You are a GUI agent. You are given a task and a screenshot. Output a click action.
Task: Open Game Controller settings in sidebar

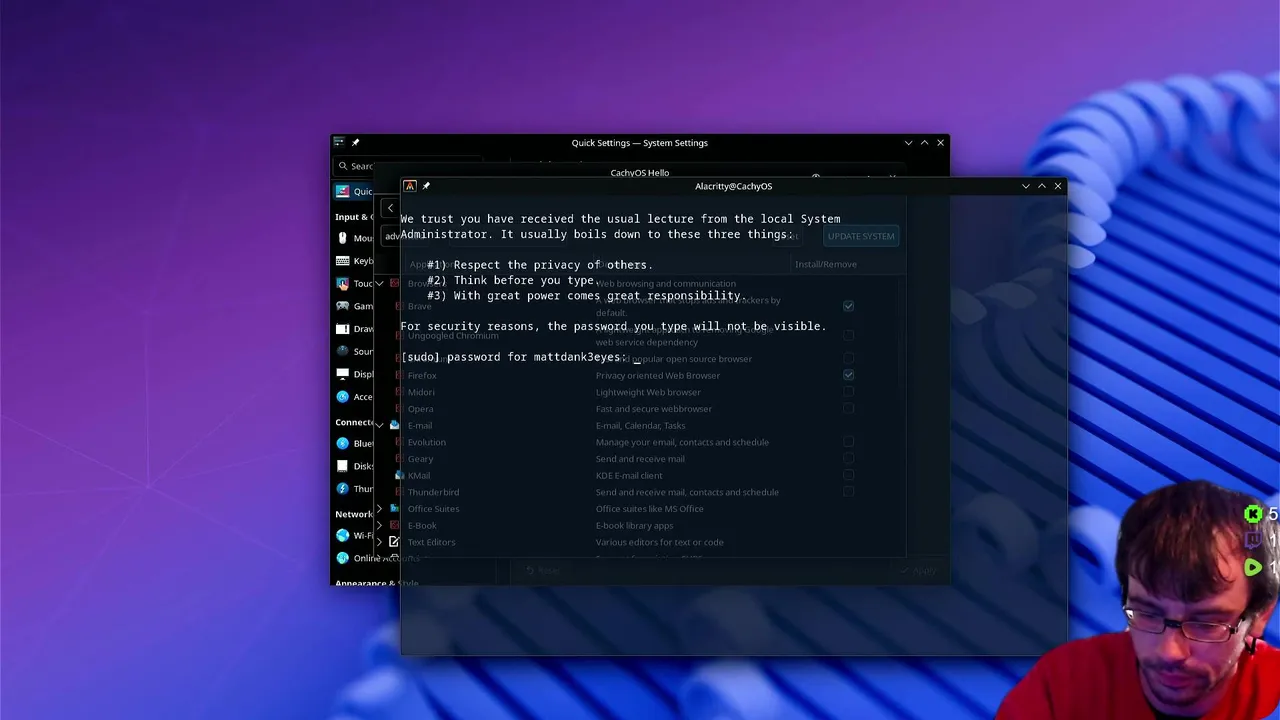coord(353,306)
